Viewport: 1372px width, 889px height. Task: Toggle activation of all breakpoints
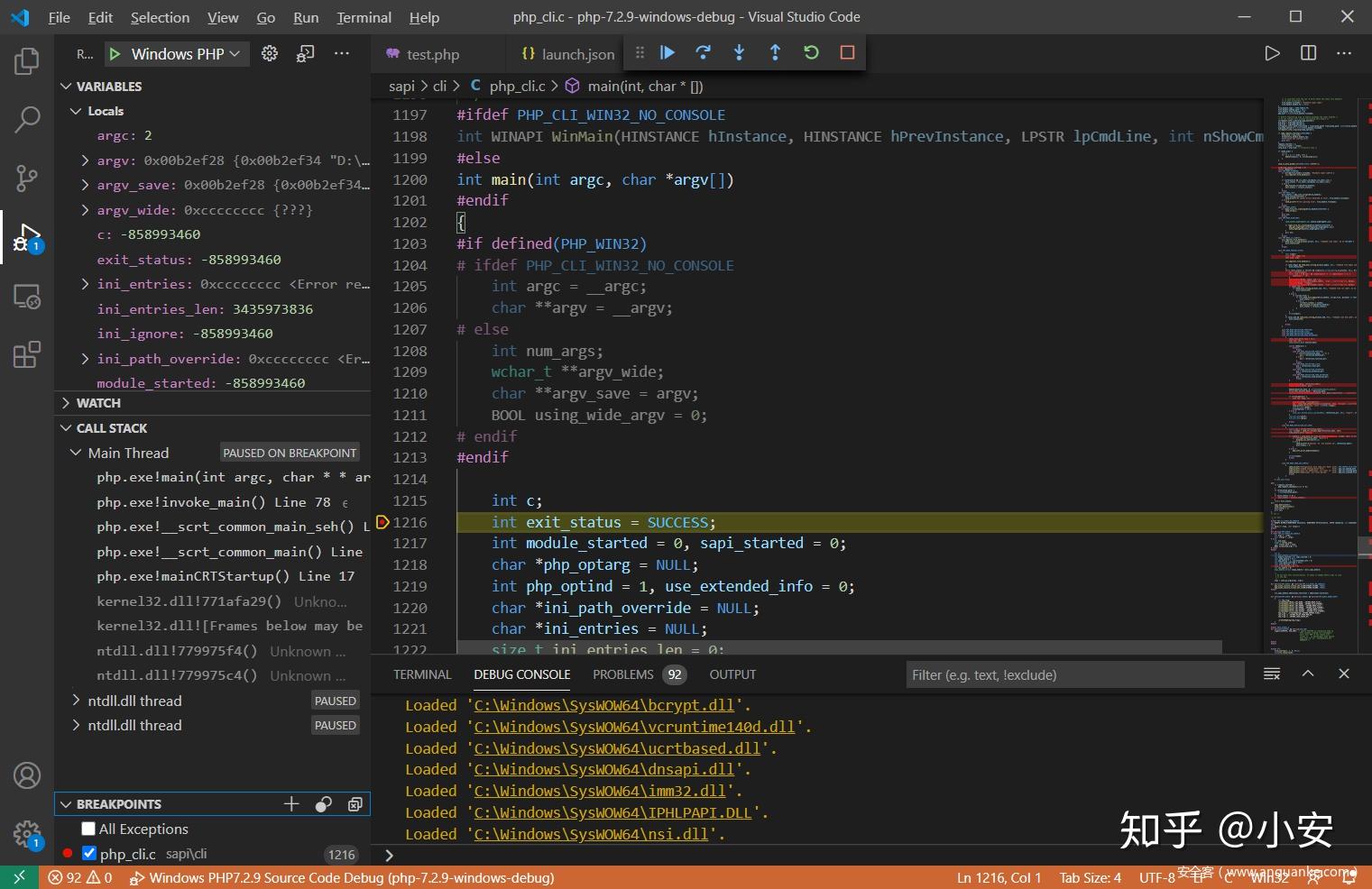click(x=323, y=804)
